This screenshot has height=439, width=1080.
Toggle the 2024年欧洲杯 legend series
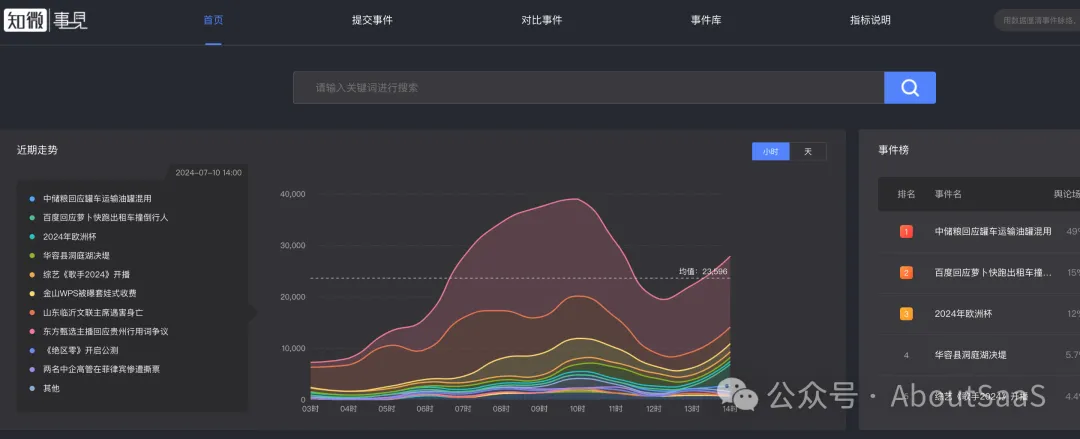[x=69, y=236]
